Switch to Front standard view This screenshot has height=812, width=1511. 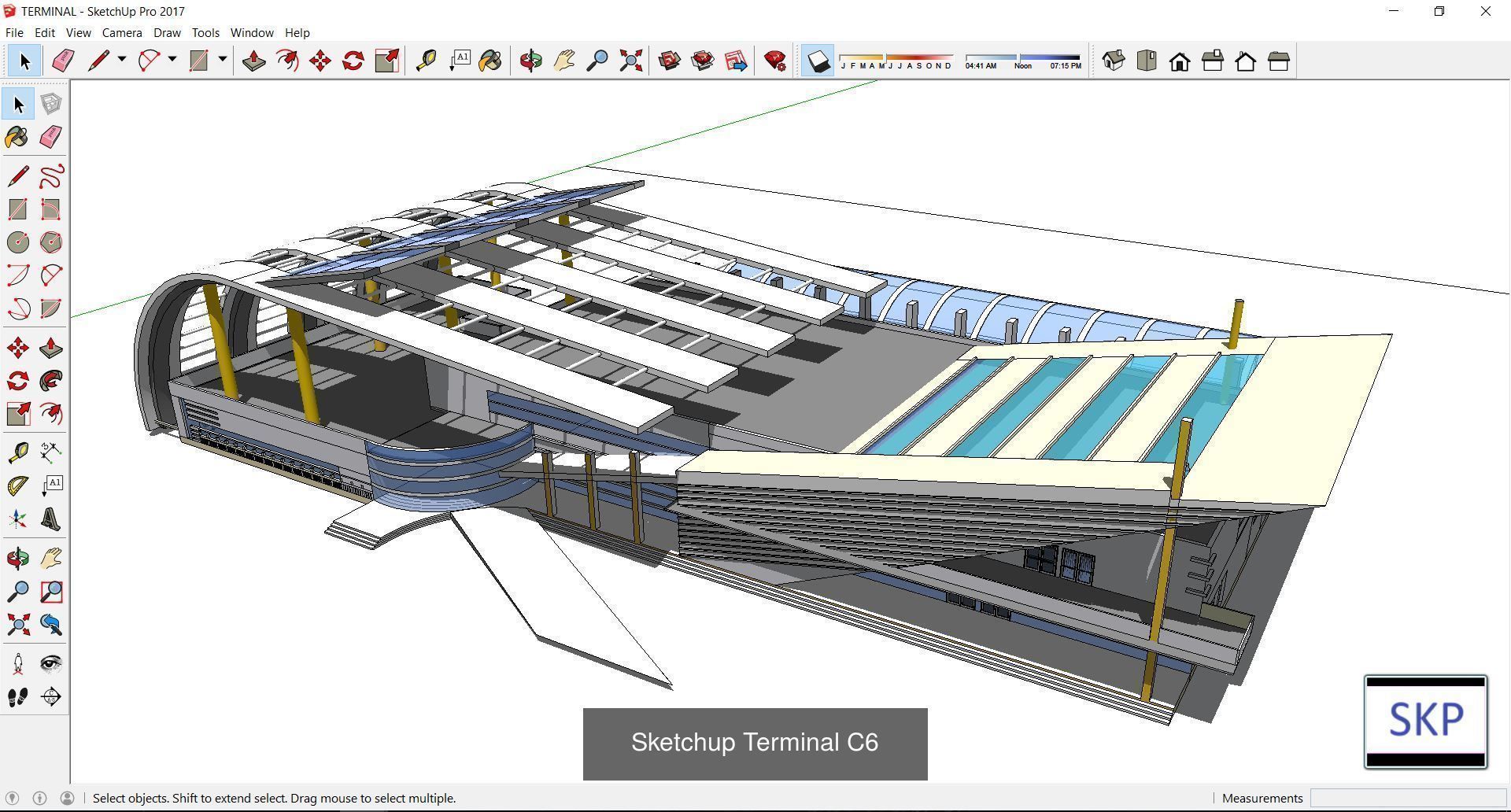point(1180,61)
